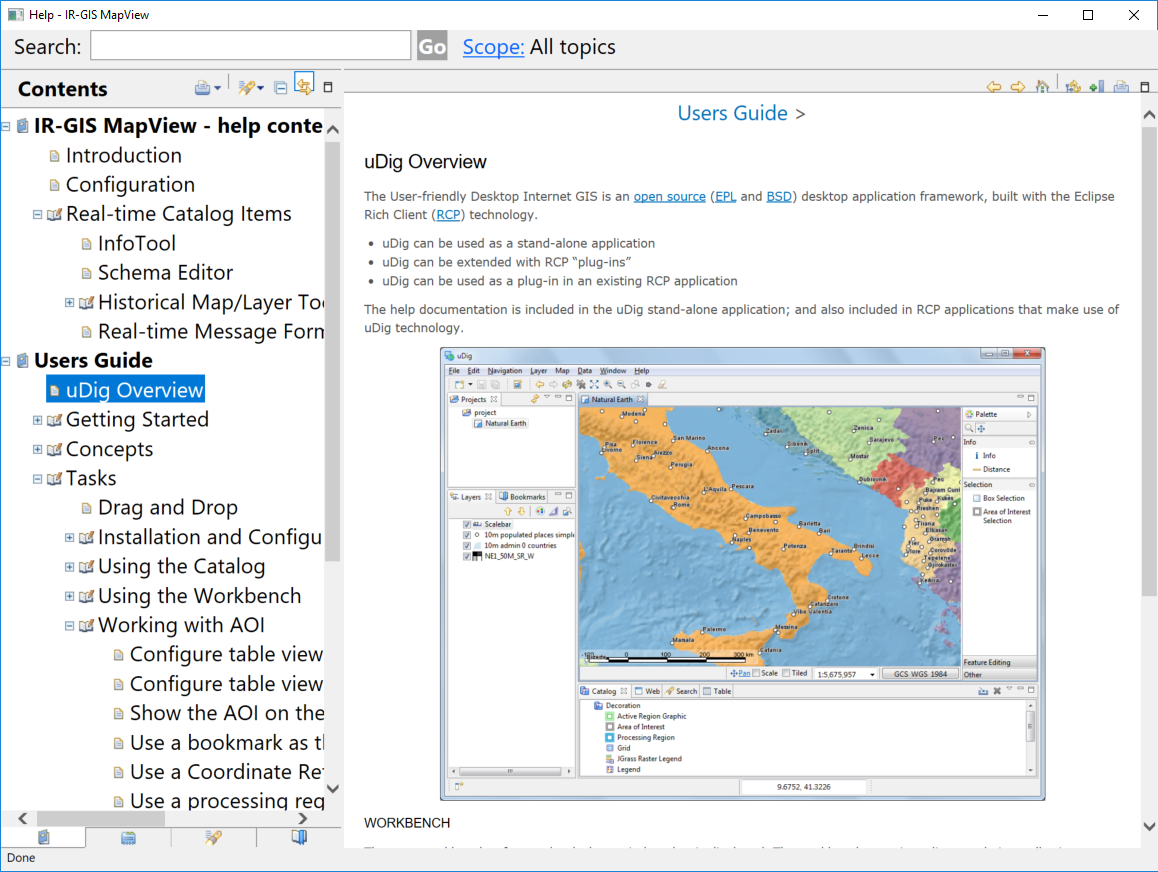Click the Collapse All icon in Contents
Image resolution: width=1158 pixels, height=872 pixels.
pos(281,88)
